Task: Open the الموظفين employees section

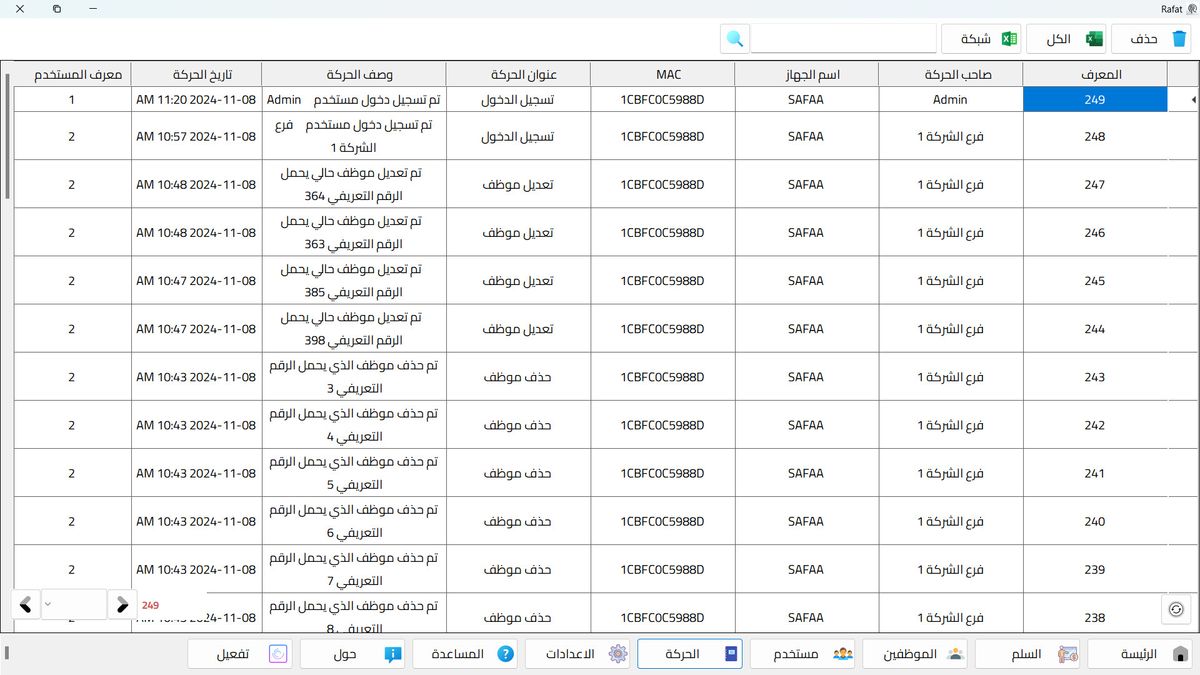Action: pos(917,654)
